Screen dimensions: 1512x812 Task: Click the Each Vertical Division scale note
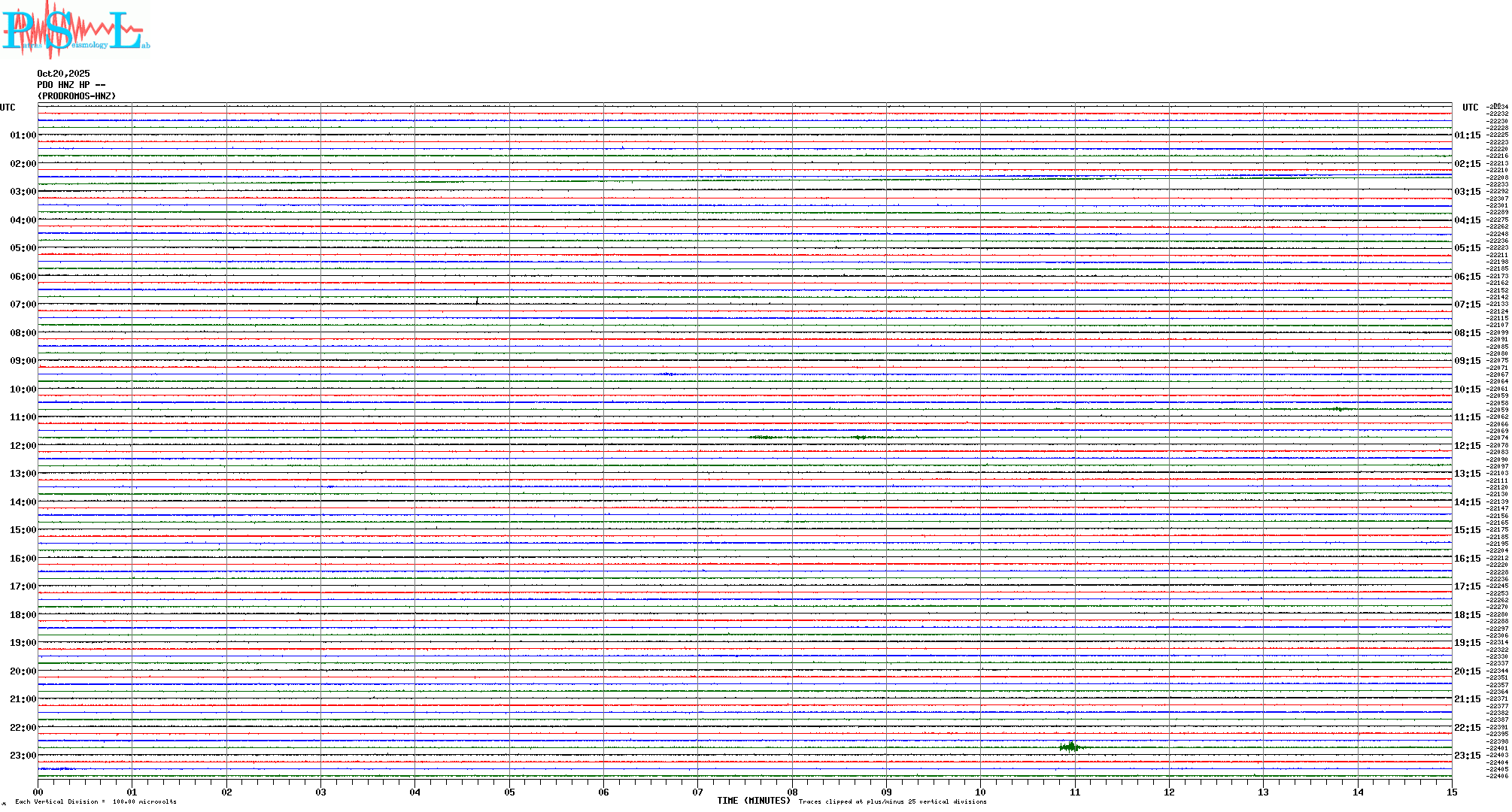click(96, 801)
